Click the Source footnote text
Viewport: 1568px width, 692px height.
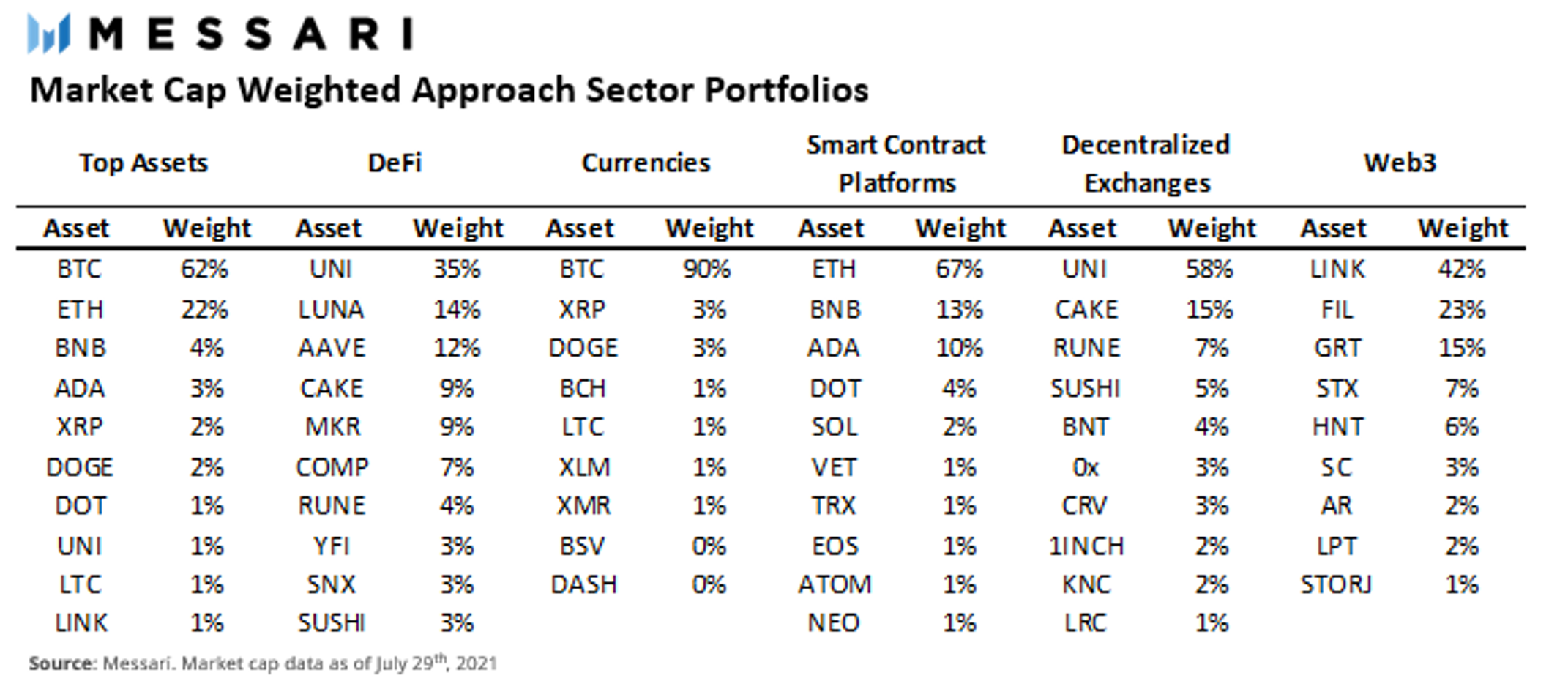(263, 663)
